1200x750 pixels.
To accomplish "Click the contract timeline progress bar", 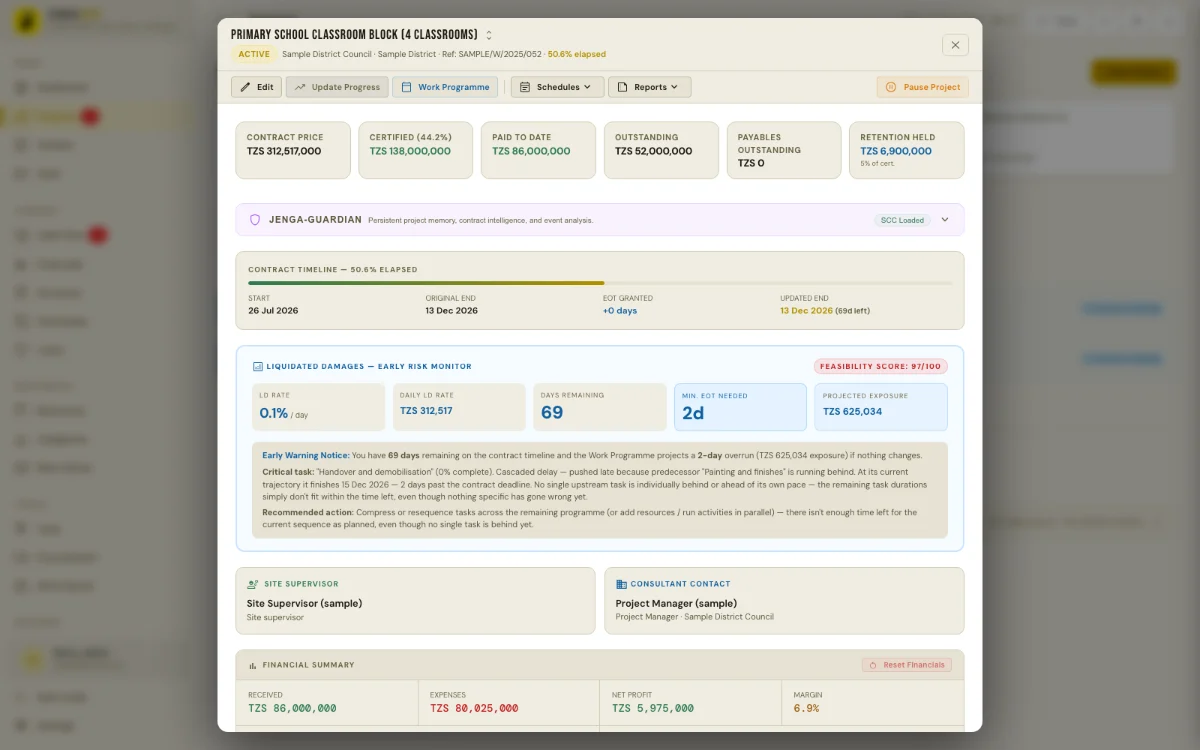I will [600, 283].
